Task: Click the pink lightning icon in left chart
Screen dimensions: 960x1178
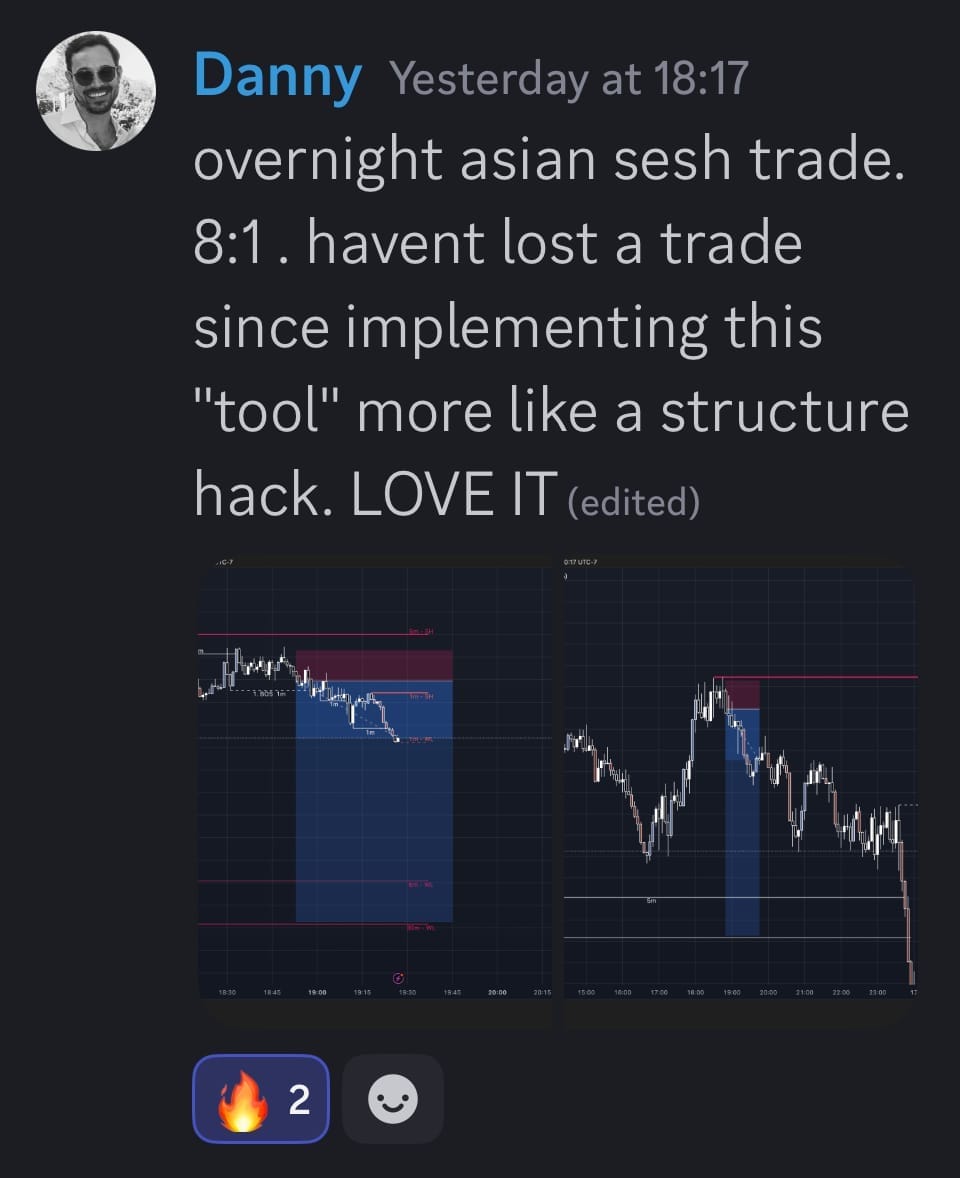Action: click(398, 977)
